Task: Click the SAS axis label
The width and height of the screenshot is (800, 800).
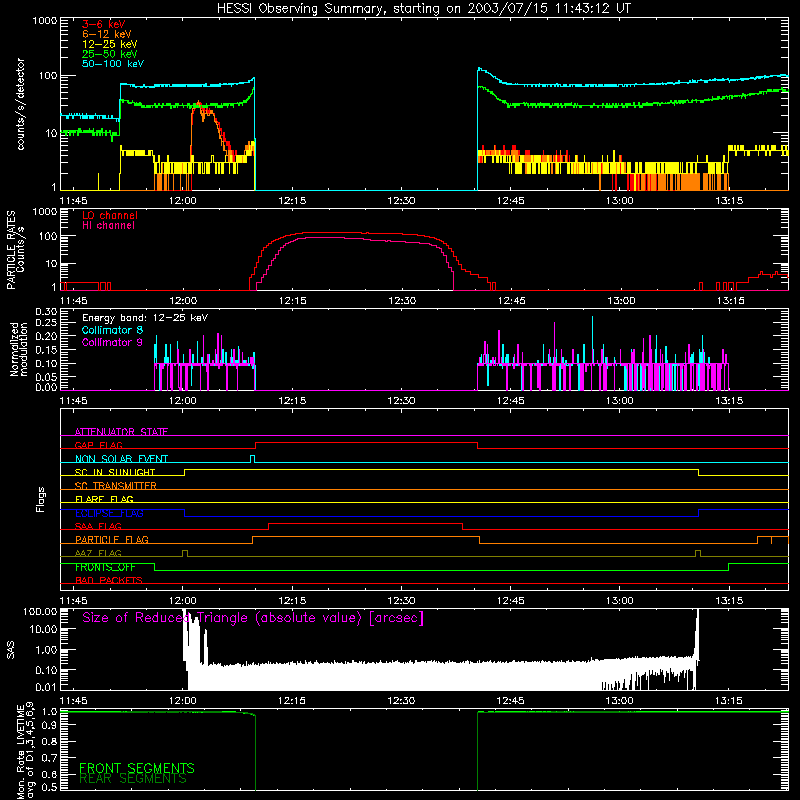Action: point(10,650)
